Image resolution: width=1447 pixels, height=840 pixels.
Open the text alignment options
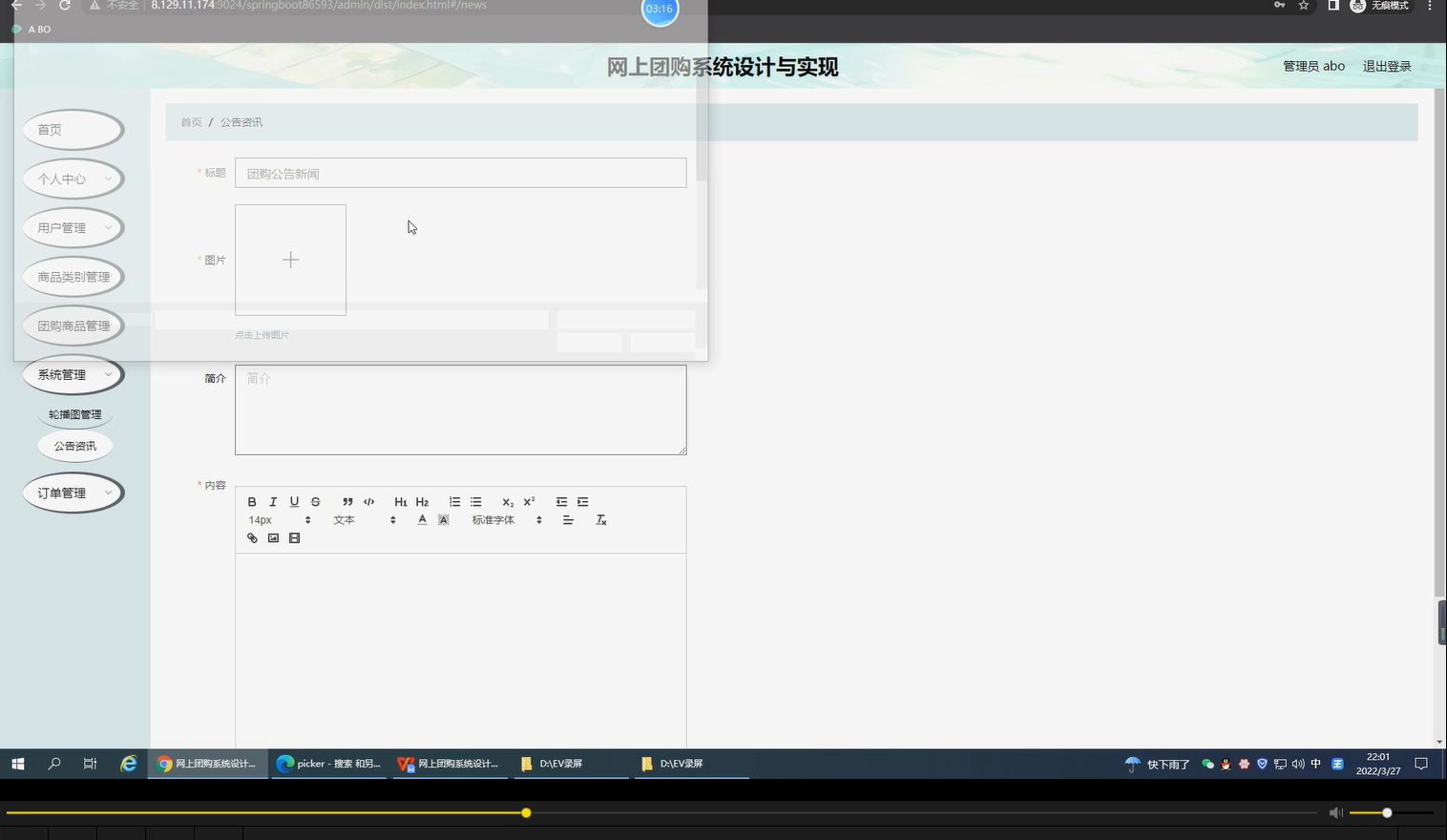(x=568, y=520)
